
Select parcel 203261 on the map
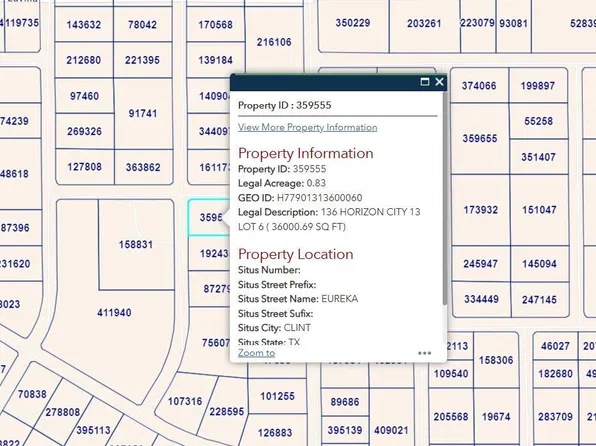coord(424,24)
